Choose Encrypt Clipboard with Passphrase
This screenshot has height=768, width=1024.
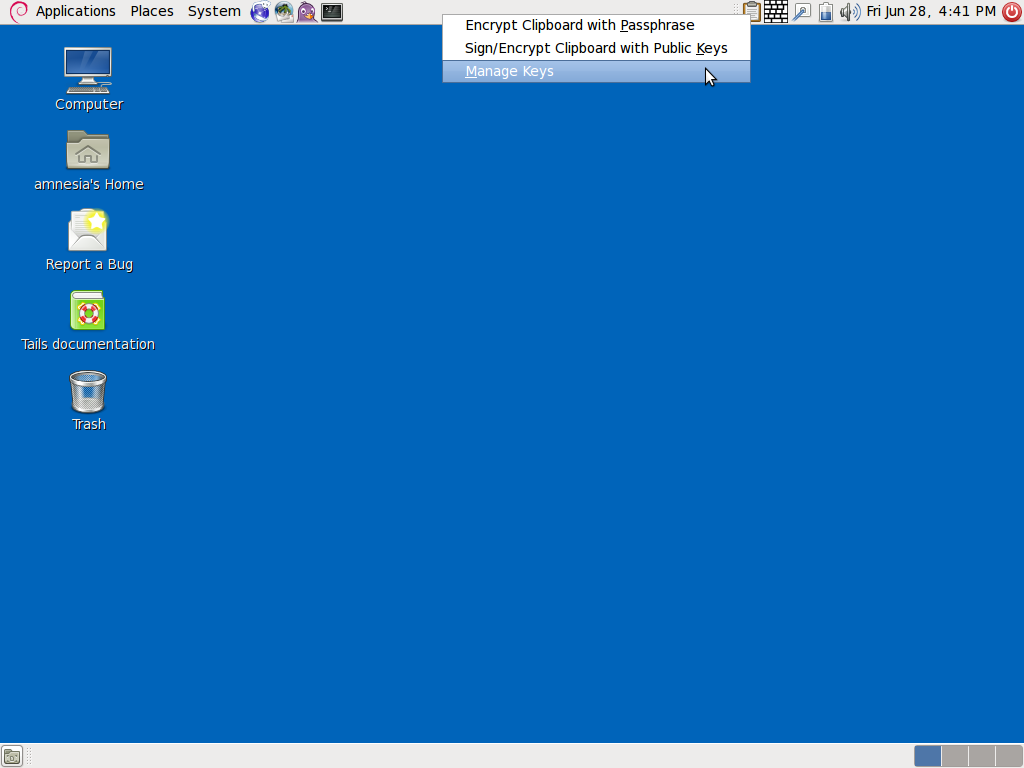click(x=596, y=25)
